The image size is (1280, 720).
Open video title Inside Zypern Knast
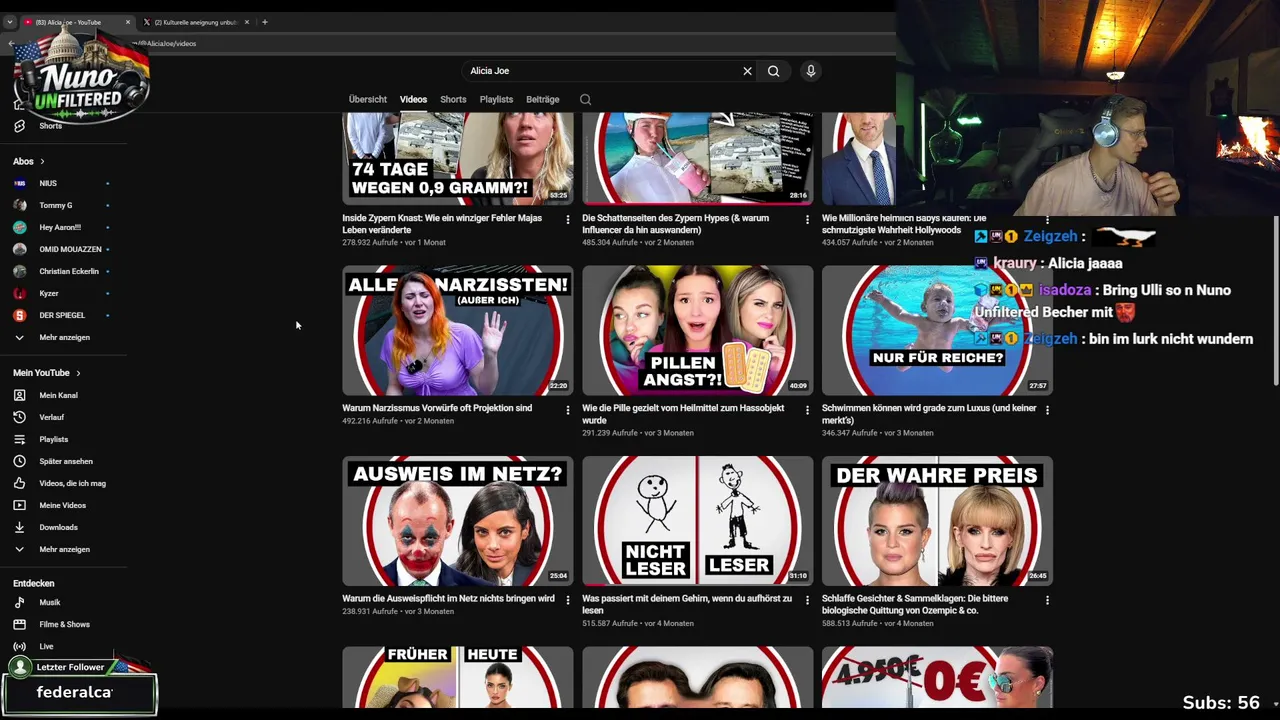pos(442,224)
